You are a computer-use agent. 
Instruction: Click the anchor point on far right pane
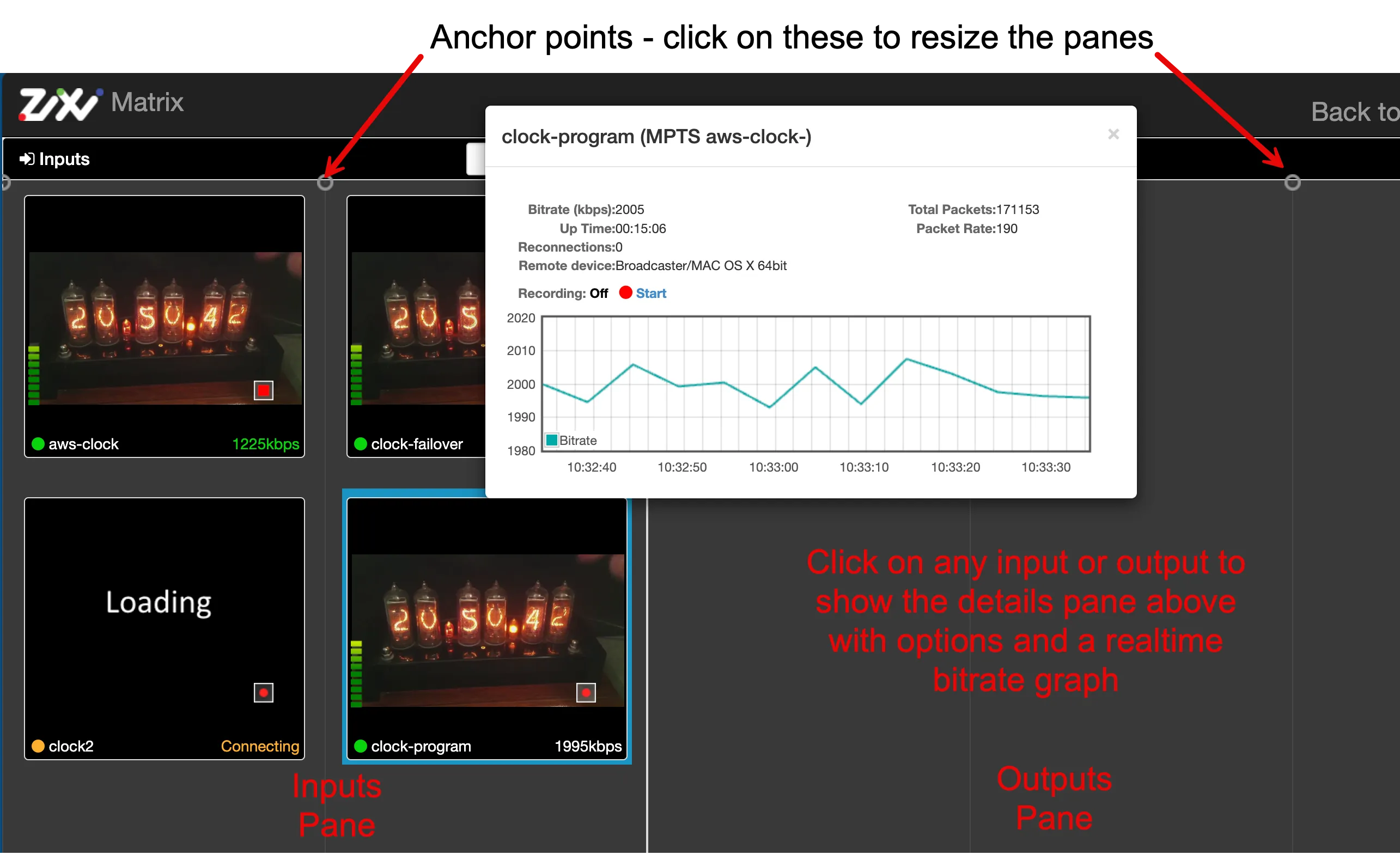pyautogui.click(x=1293, y=183)
